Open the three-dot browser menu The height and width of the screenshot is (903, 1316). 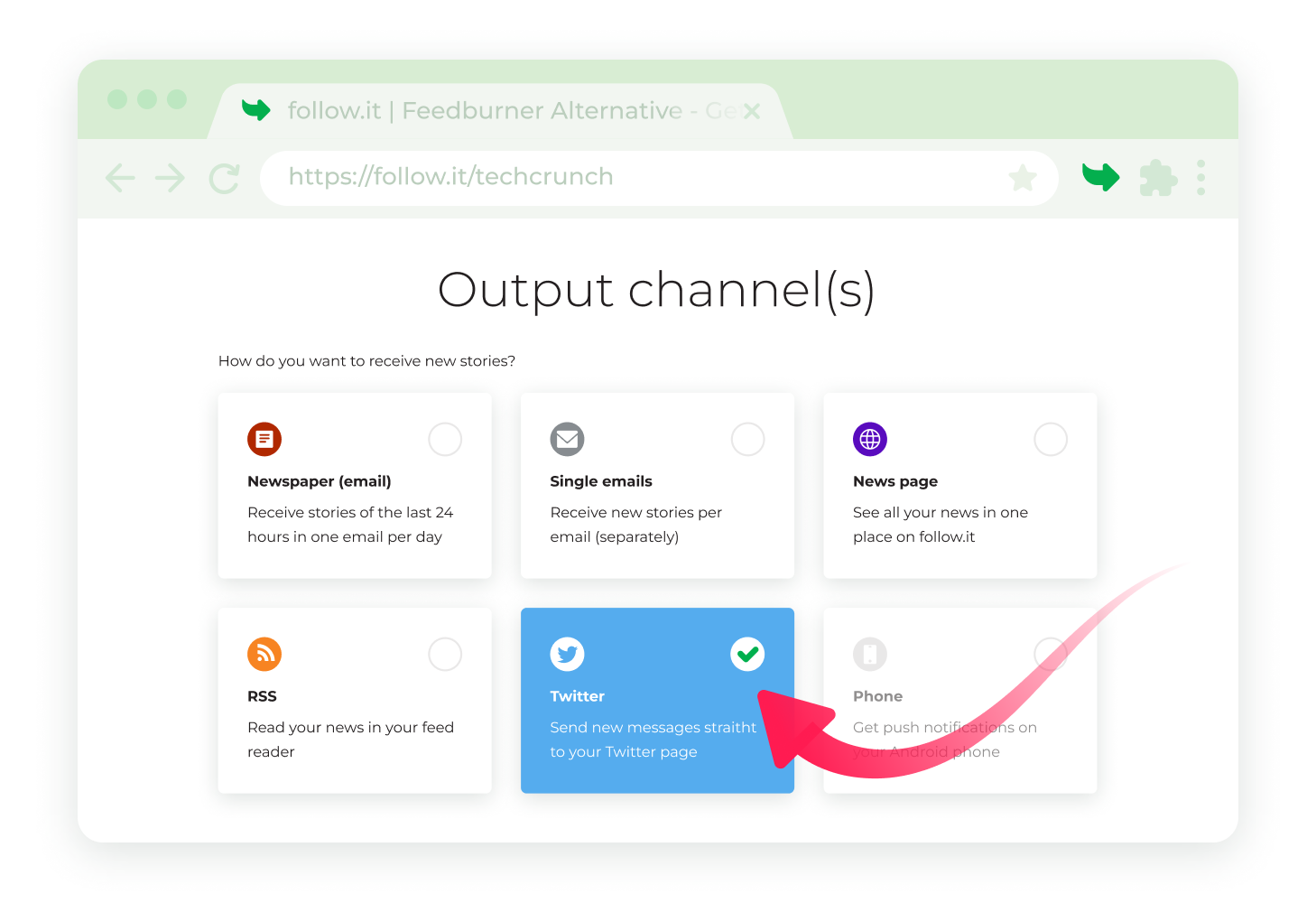pos(1200,178)
